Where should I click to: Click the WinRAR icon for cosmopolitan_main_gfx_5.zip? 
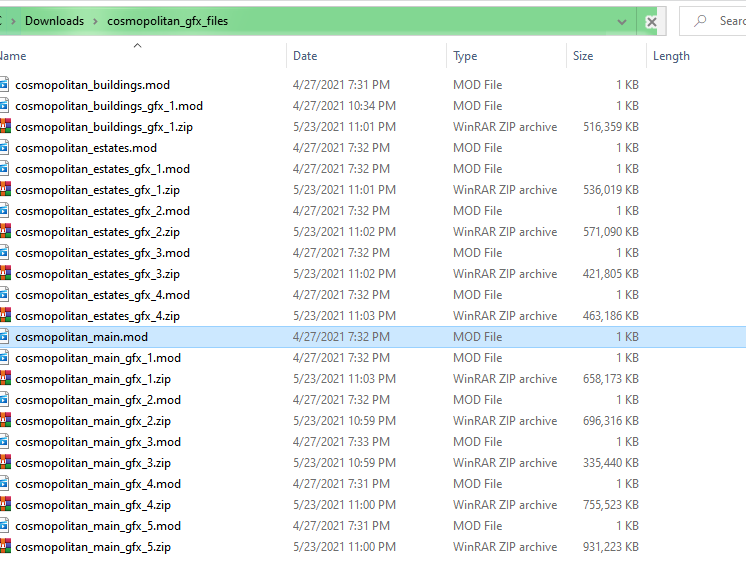[x=5, y=547]
